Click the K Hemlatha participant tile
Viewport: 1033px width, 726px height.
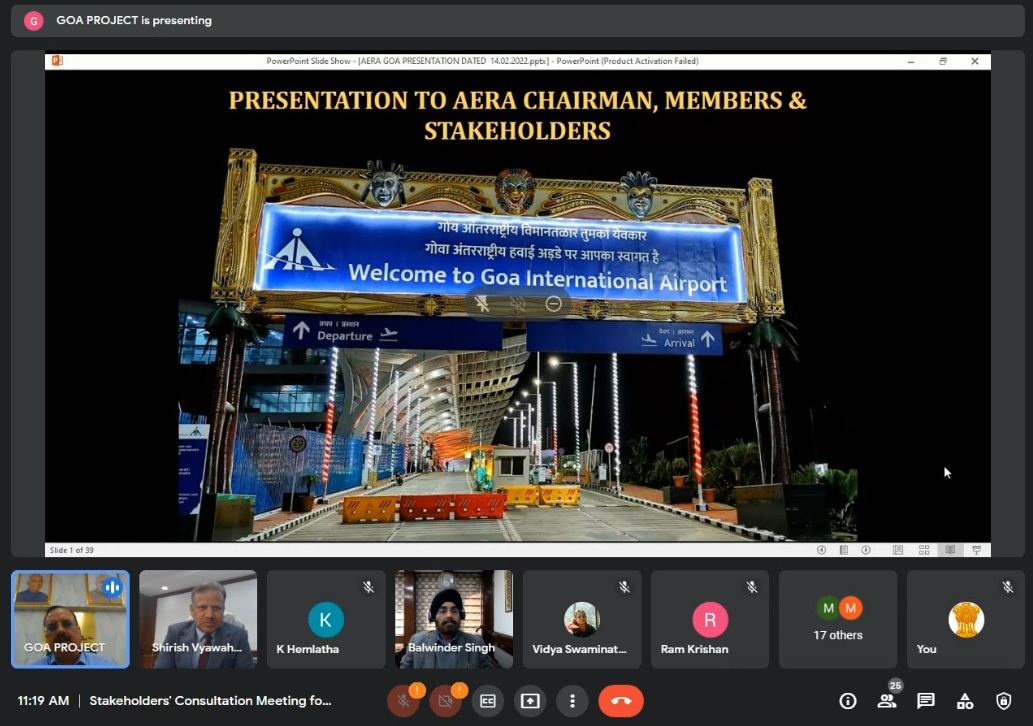[x=326, y=619]
